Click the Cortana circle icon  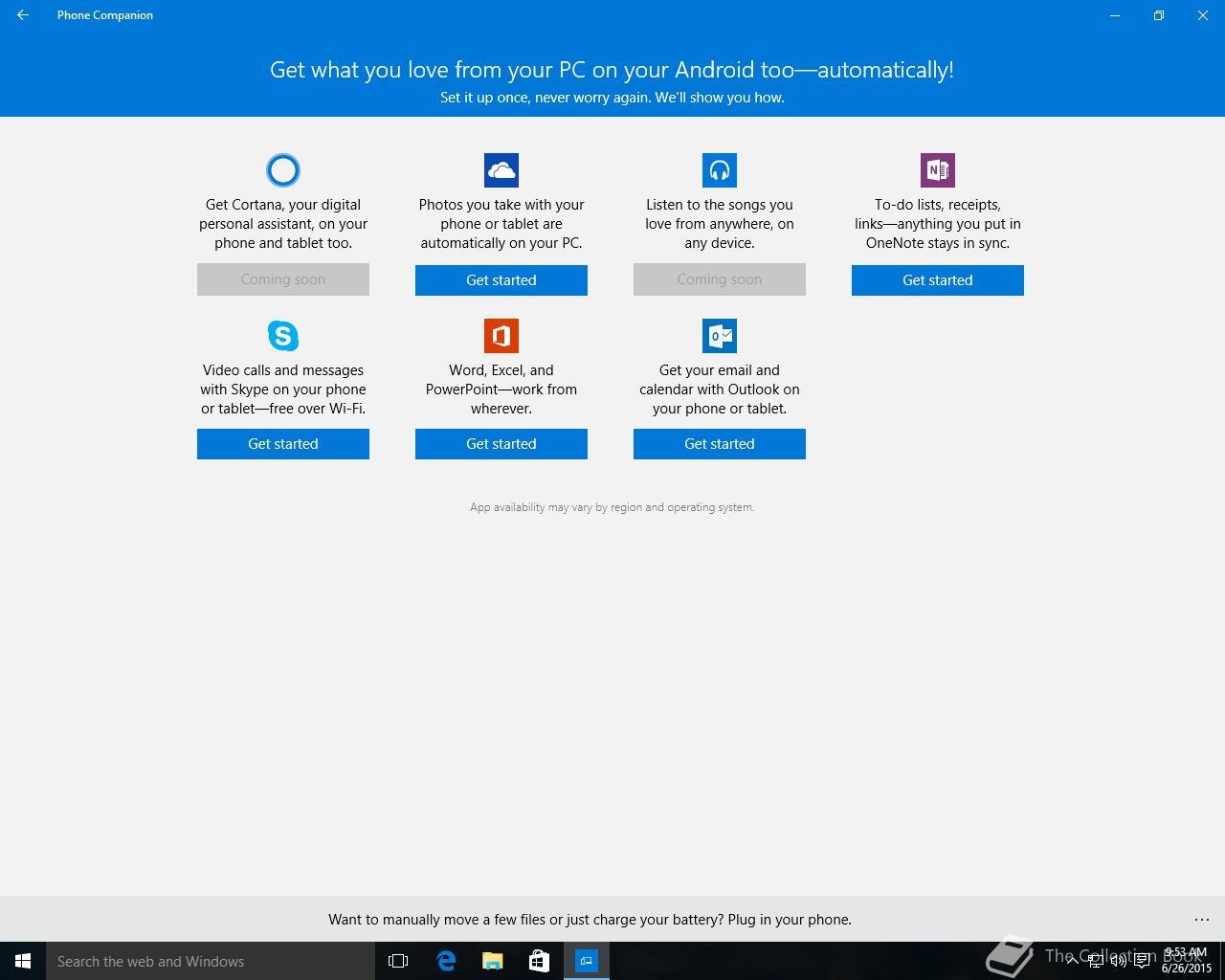click(283, 170)
